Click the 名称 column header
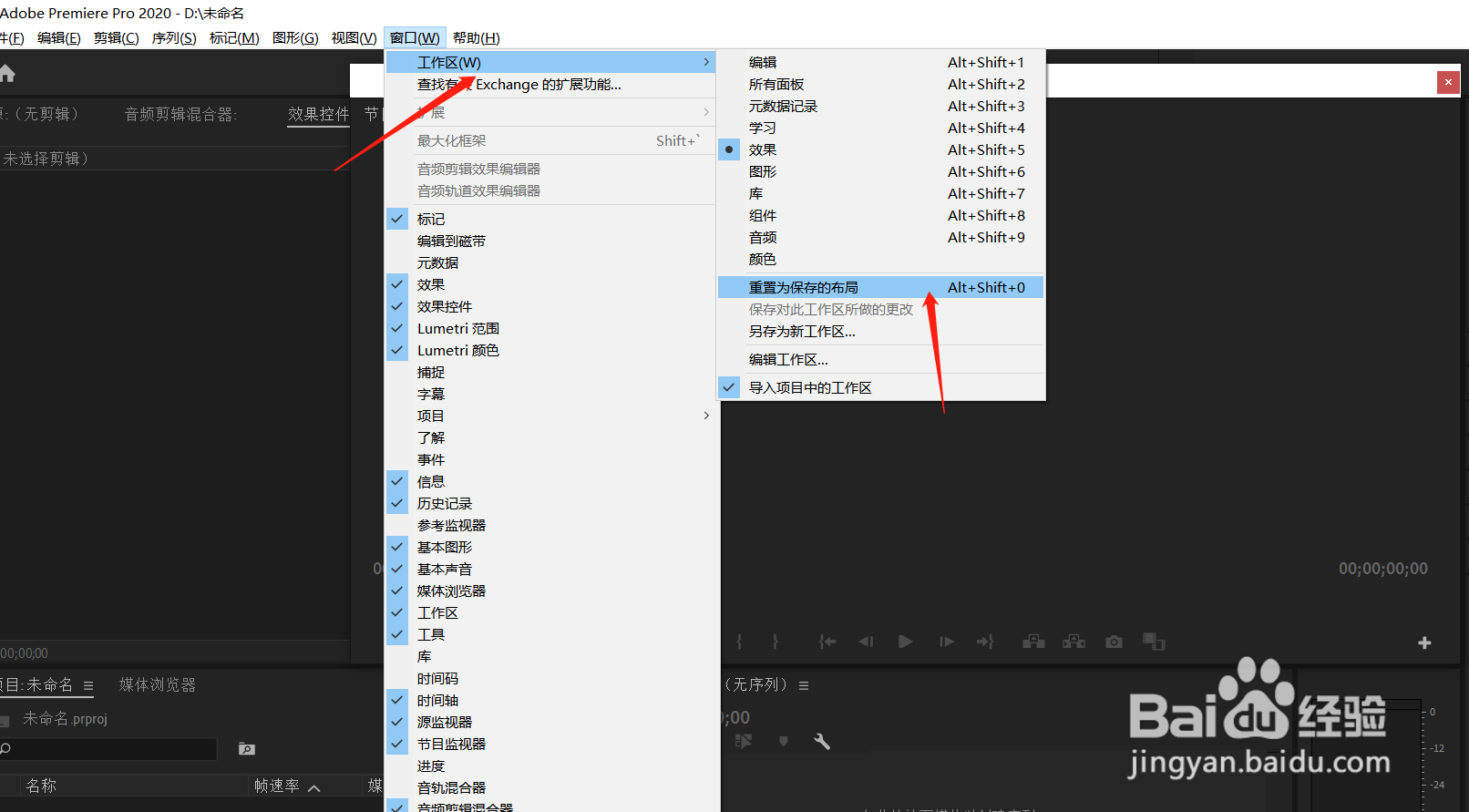Image resolution: width=1469 pixels, height=812 pixels. tap(41, 786)
